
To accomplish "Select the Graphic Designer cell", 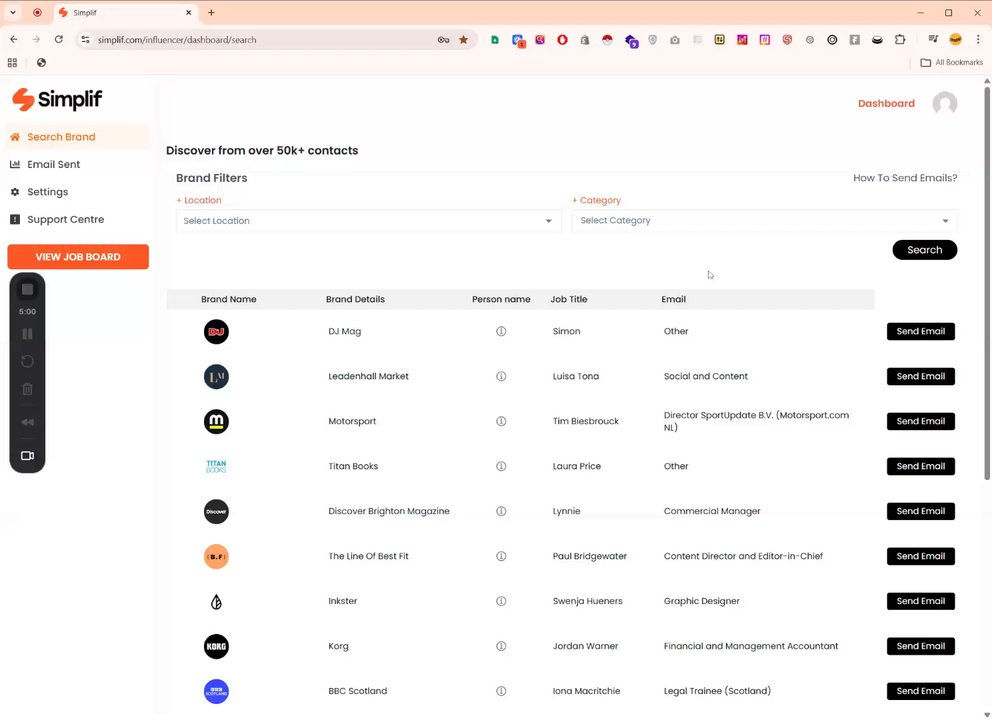I will coord(701,601).
